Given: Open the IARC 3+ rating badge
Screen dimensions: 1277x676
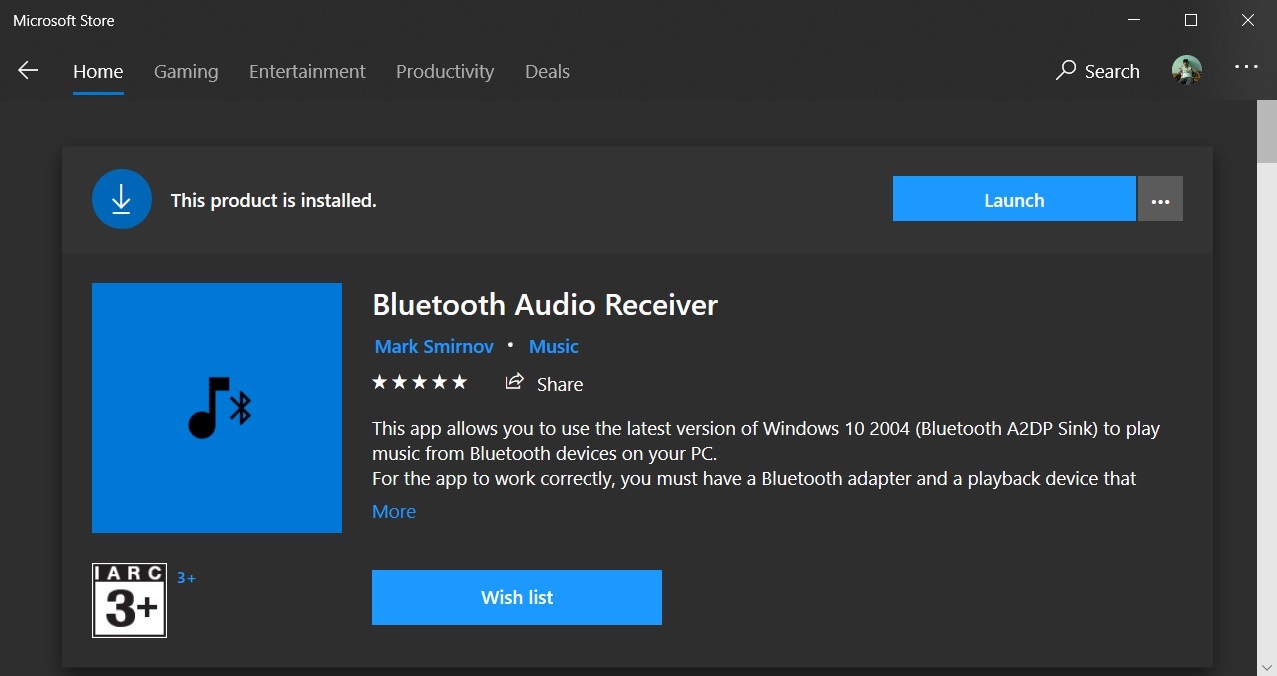Looking at the screenshot, I should tap(130, 600).
